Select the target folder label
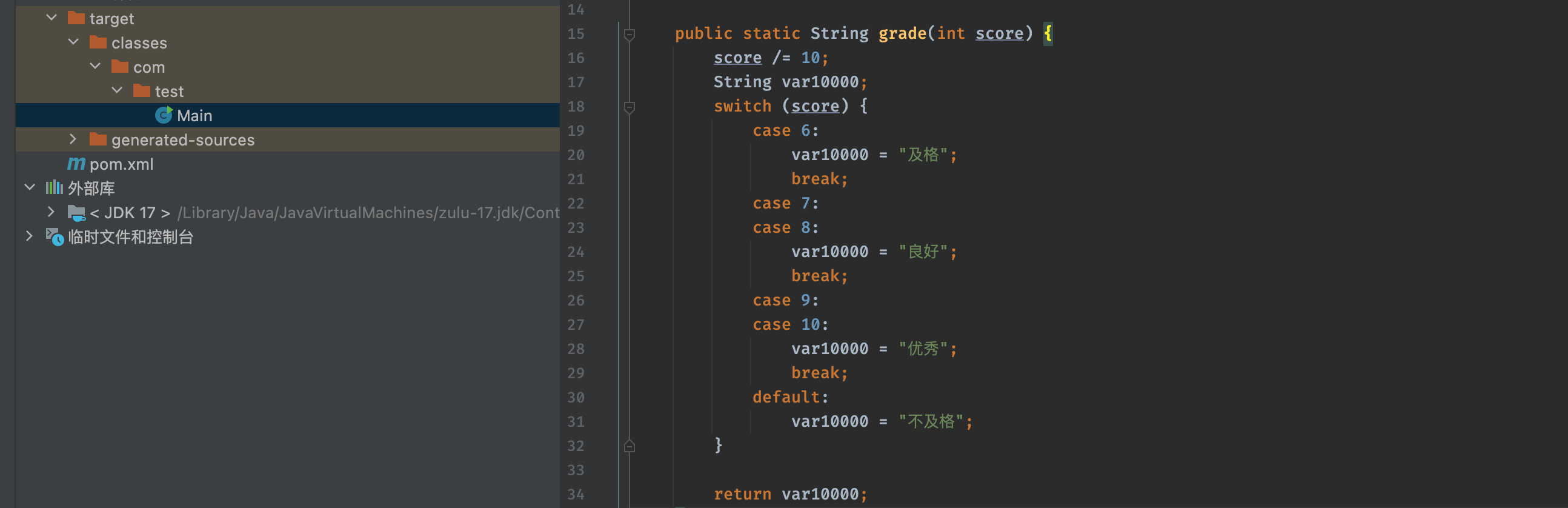The width and height of the screenshot is (1568, 508). click(x=111, y=18)
